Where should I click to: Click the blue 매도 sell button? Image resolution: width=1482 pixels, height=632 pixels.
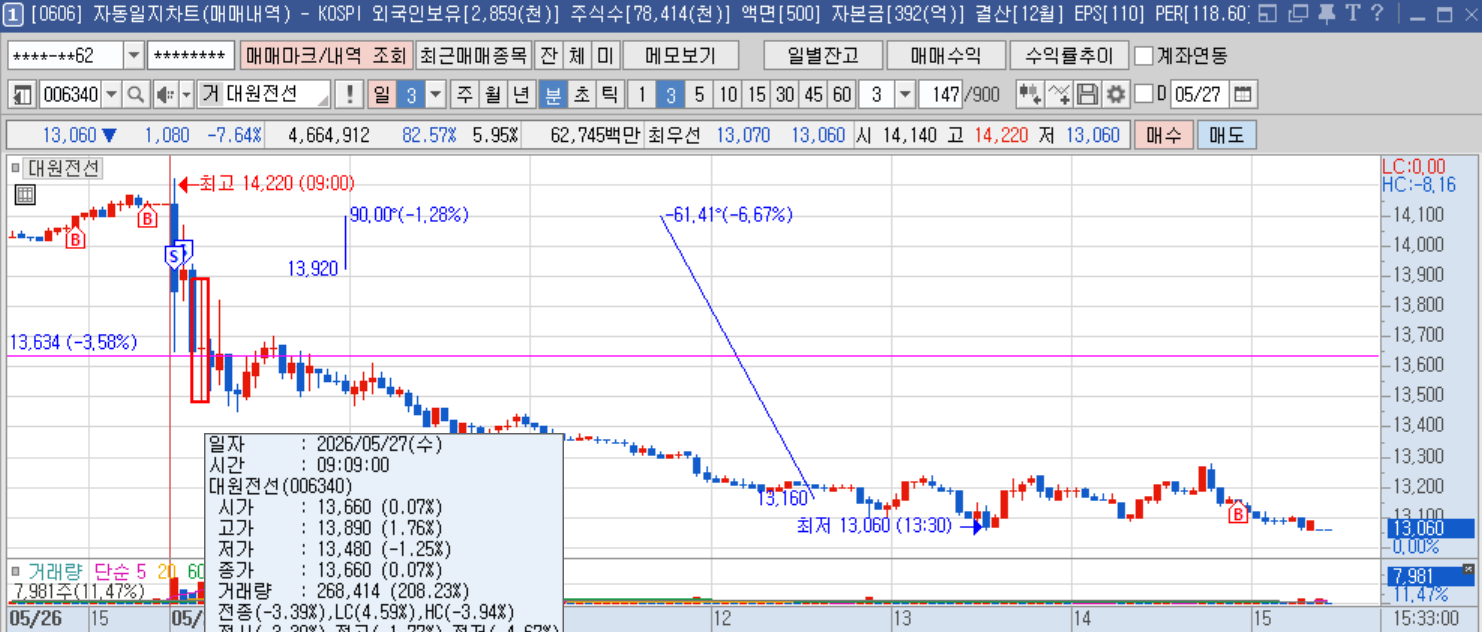1227,135
